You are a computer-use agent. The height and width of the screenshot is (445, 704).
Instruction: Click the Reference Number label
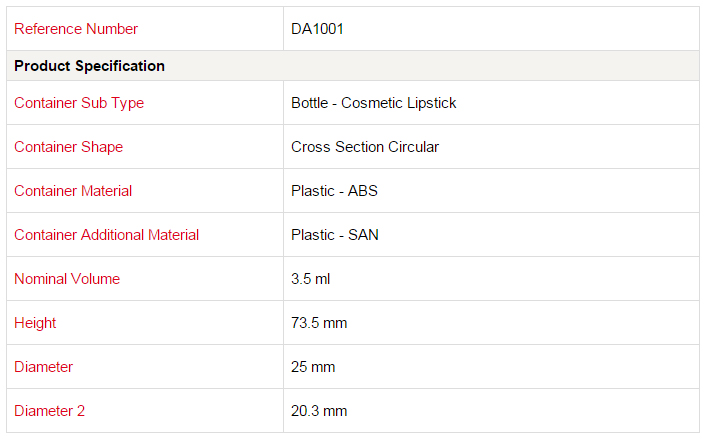pyautogui.click(x=76, y=29)
